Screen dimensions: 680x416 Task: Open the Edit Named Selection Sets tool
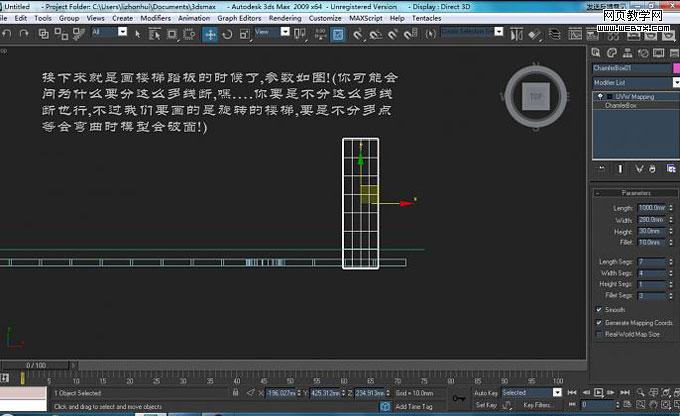pos(431,34)
